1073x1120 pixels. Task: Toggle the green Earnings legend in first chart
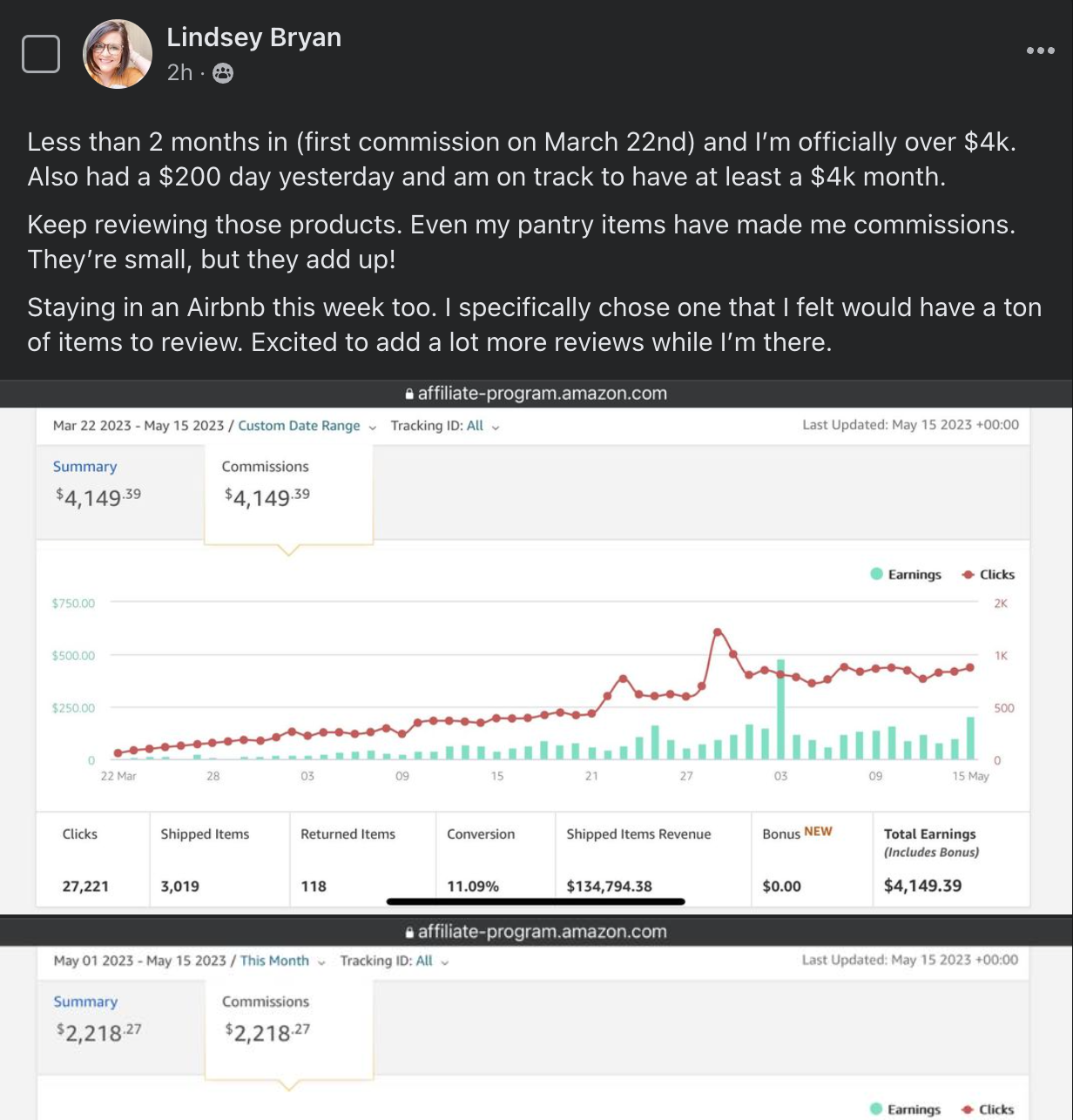[x=906, y=575]
